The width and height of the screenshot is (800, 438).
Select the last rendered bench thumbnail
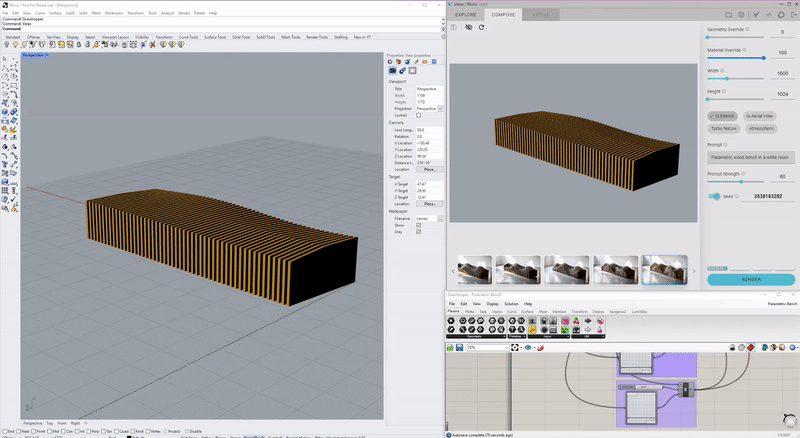[664, 269]
